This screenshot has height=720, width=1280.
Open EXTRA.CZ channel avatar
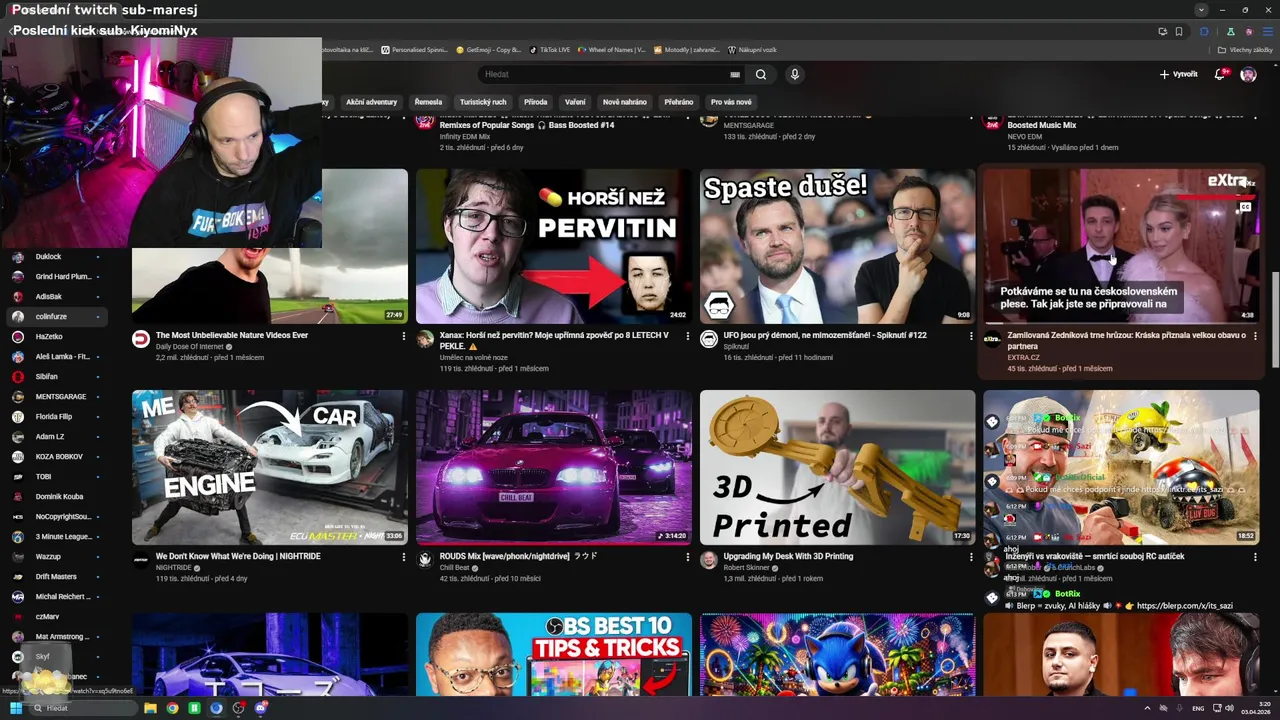click(x=992, y=339)
